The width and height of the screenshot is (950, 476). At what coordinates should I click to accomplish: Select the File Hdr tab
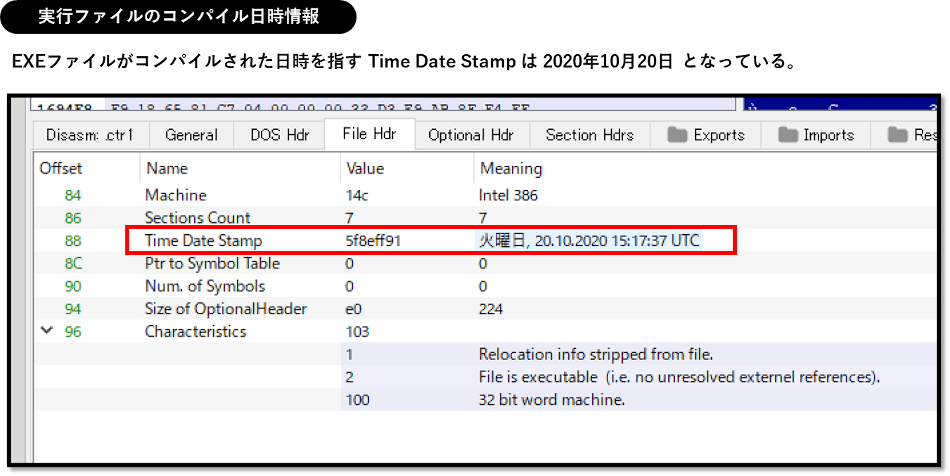369,134
